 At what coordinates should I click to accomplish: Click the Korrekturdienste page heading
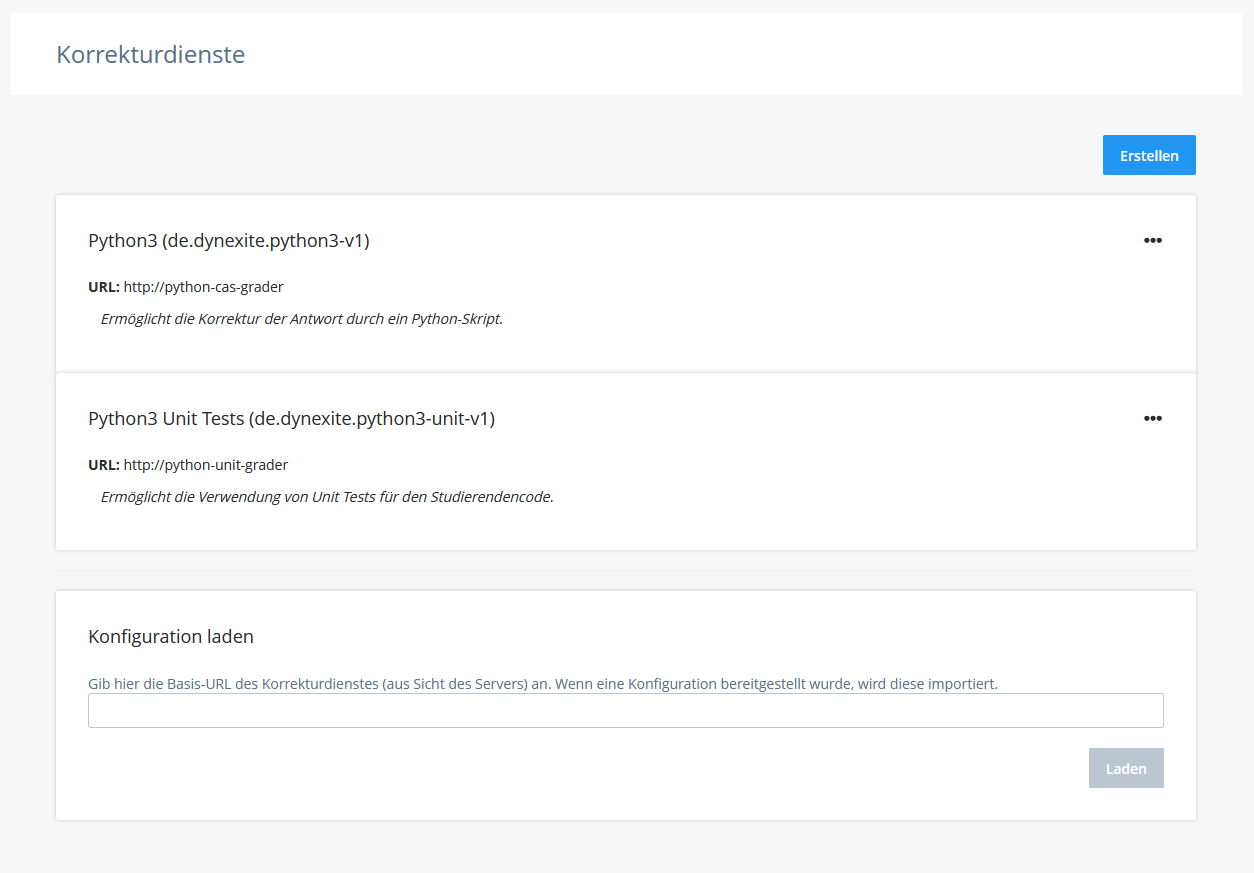click(x=151, y=54)
